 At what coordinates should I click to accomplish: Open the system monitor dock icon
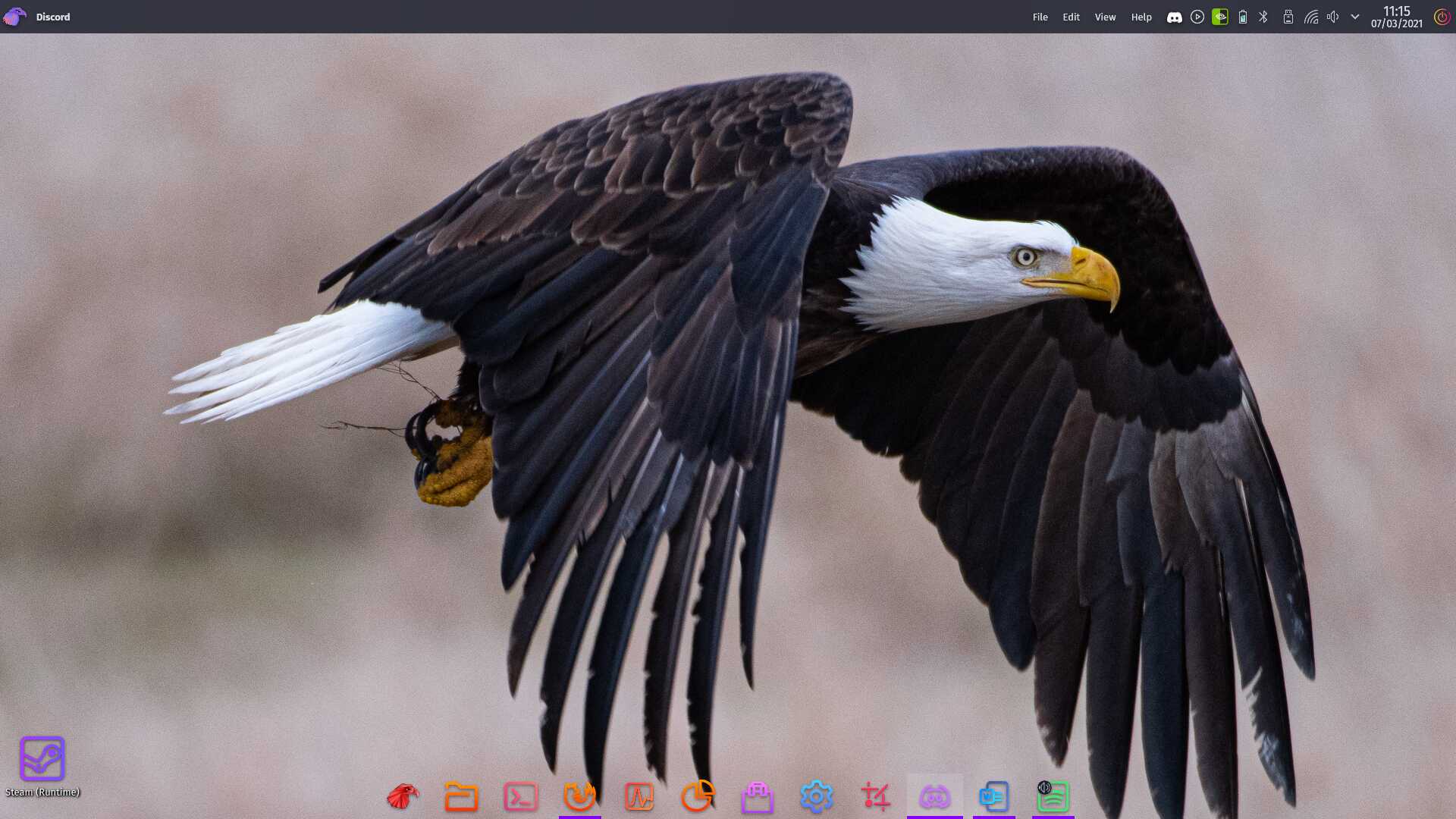[639, 797]
